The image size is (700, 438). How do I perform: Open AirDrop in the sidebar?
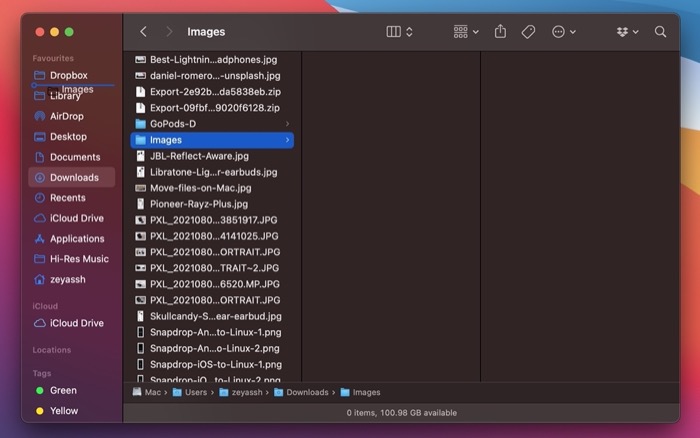pos(67,116)
